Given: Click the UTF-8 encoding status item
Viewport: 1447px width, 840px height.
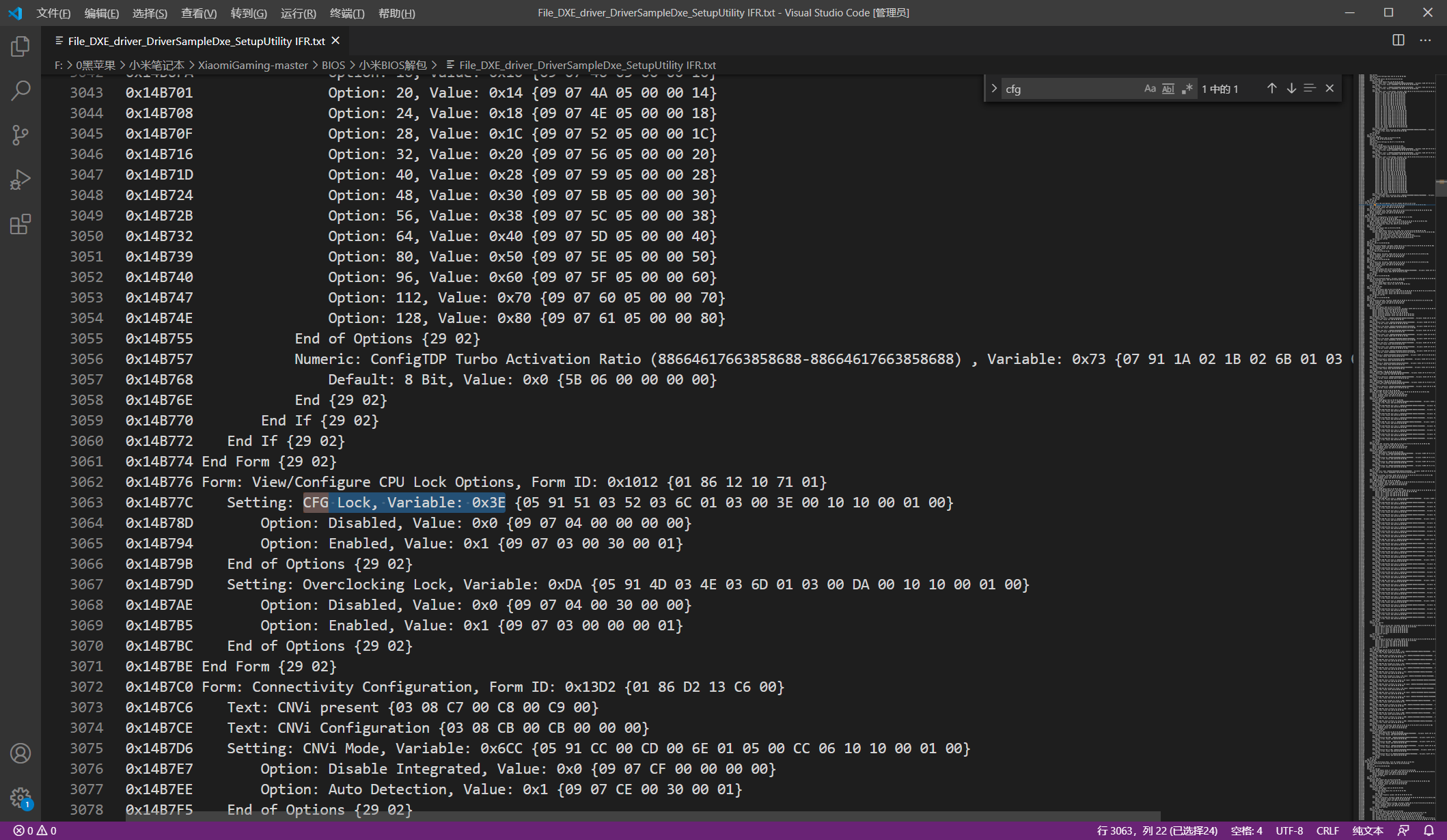Looking at the screenshot, I should pos(1289,830).
